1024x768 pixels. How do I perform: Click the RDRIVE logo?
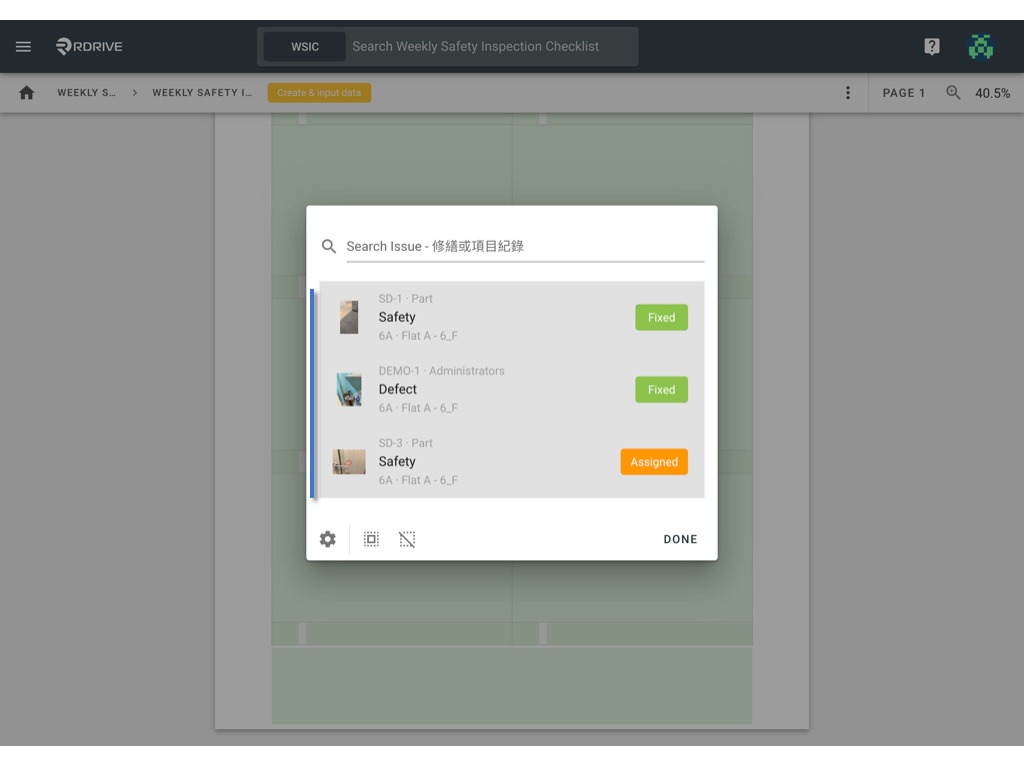coord(89,46)
